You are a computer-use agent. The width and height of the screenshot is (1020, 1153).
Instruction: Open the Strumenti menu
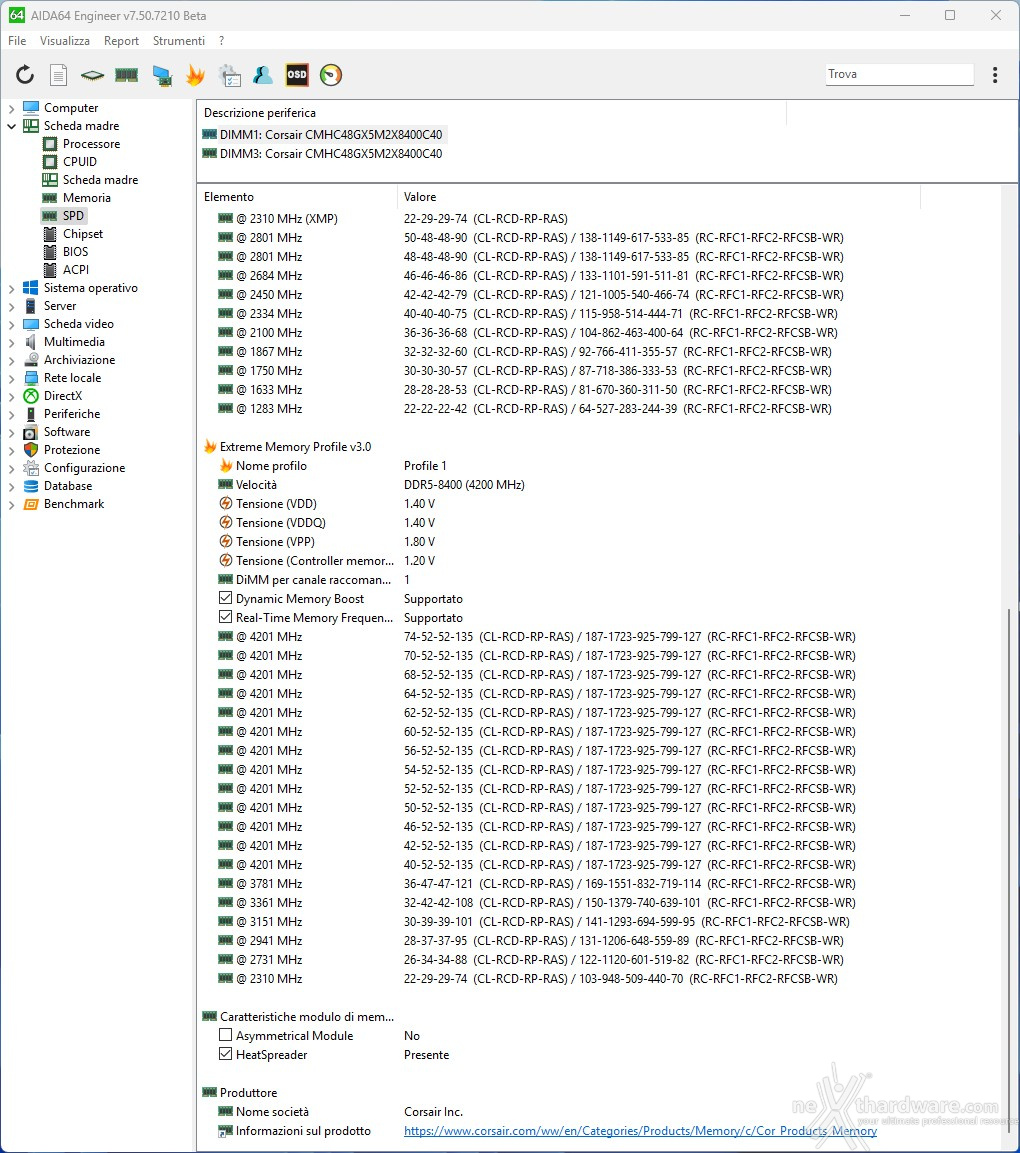(x=179, y=40)
